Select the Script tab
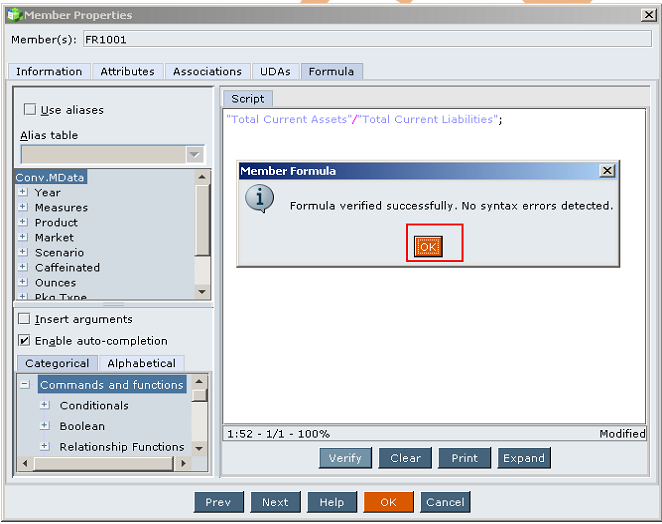 [248, 99]
